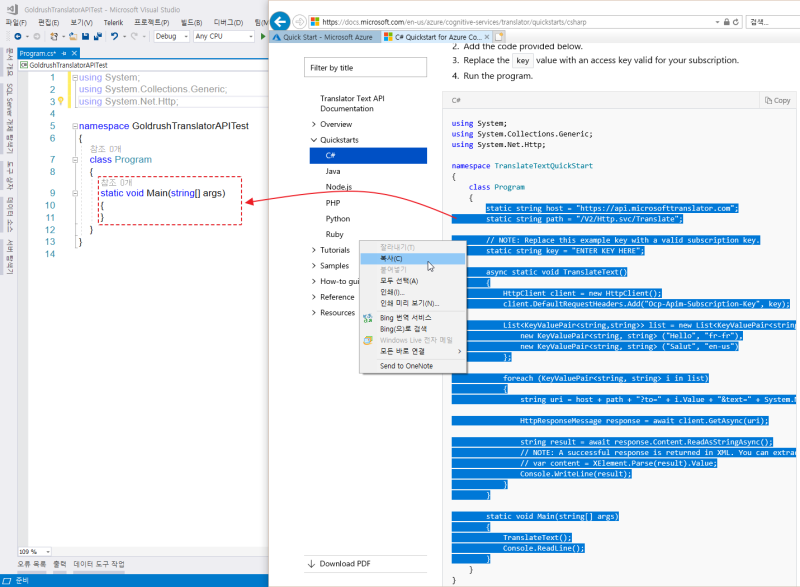Click the Navigate Backward arrow in Visual Studio toolbar

17,35
